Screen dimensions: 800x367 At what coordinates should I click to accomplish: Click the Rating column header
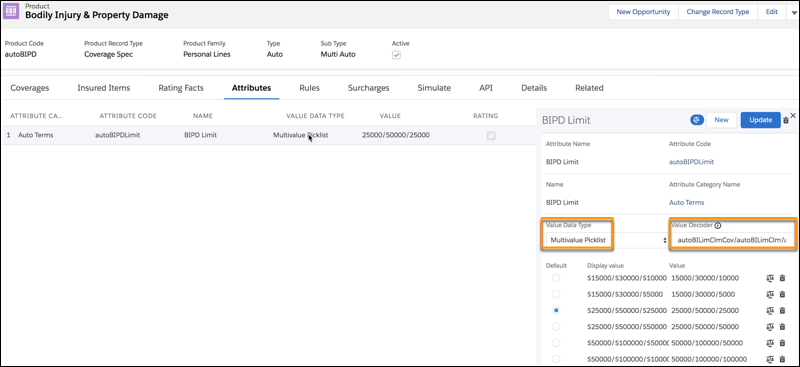(486, 116)
